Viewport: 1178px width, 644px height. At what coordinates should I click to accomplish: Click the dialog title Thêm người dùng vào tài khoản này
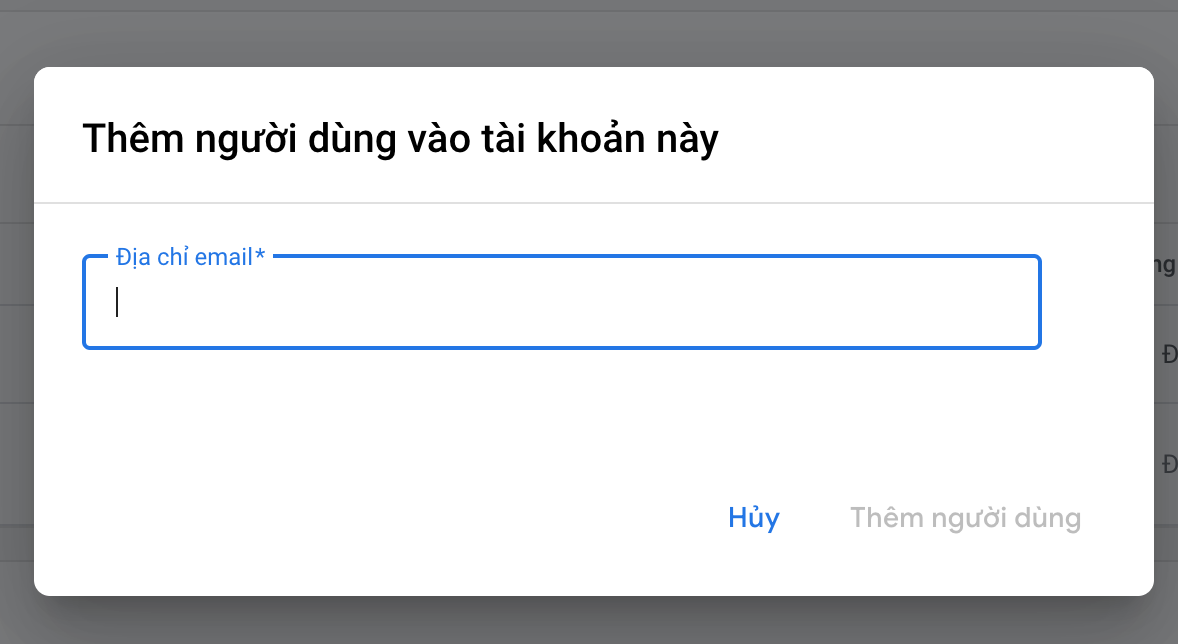(x=400, y=139)
